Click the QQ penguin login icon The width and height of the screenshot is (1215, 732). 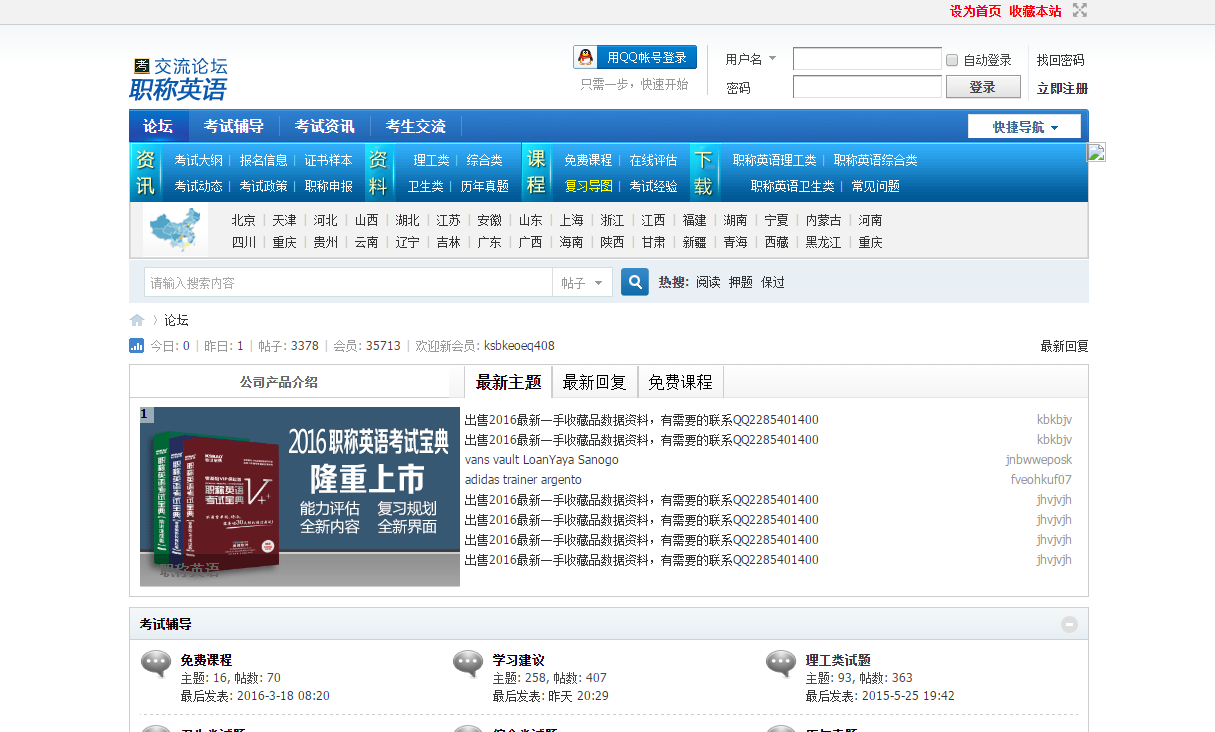click(x=585, y=57)
